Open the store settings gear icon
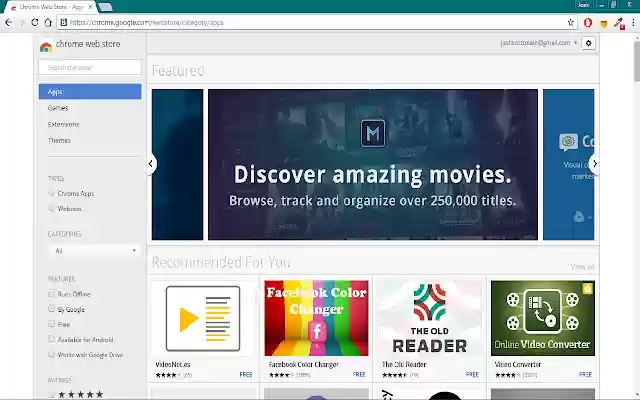The image size is (640, 400). [588, 43]
